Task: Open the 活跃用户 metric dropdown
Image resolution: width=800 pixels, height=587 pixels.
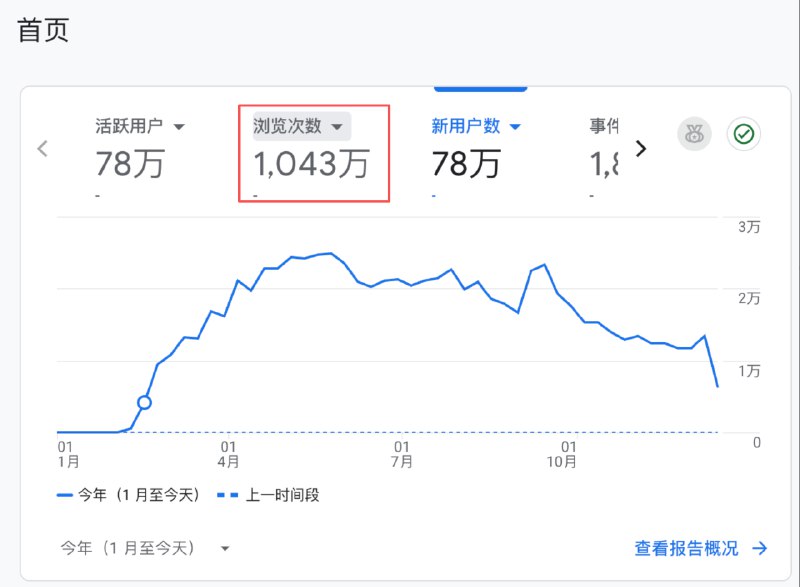Action: (x=181, y=125)
